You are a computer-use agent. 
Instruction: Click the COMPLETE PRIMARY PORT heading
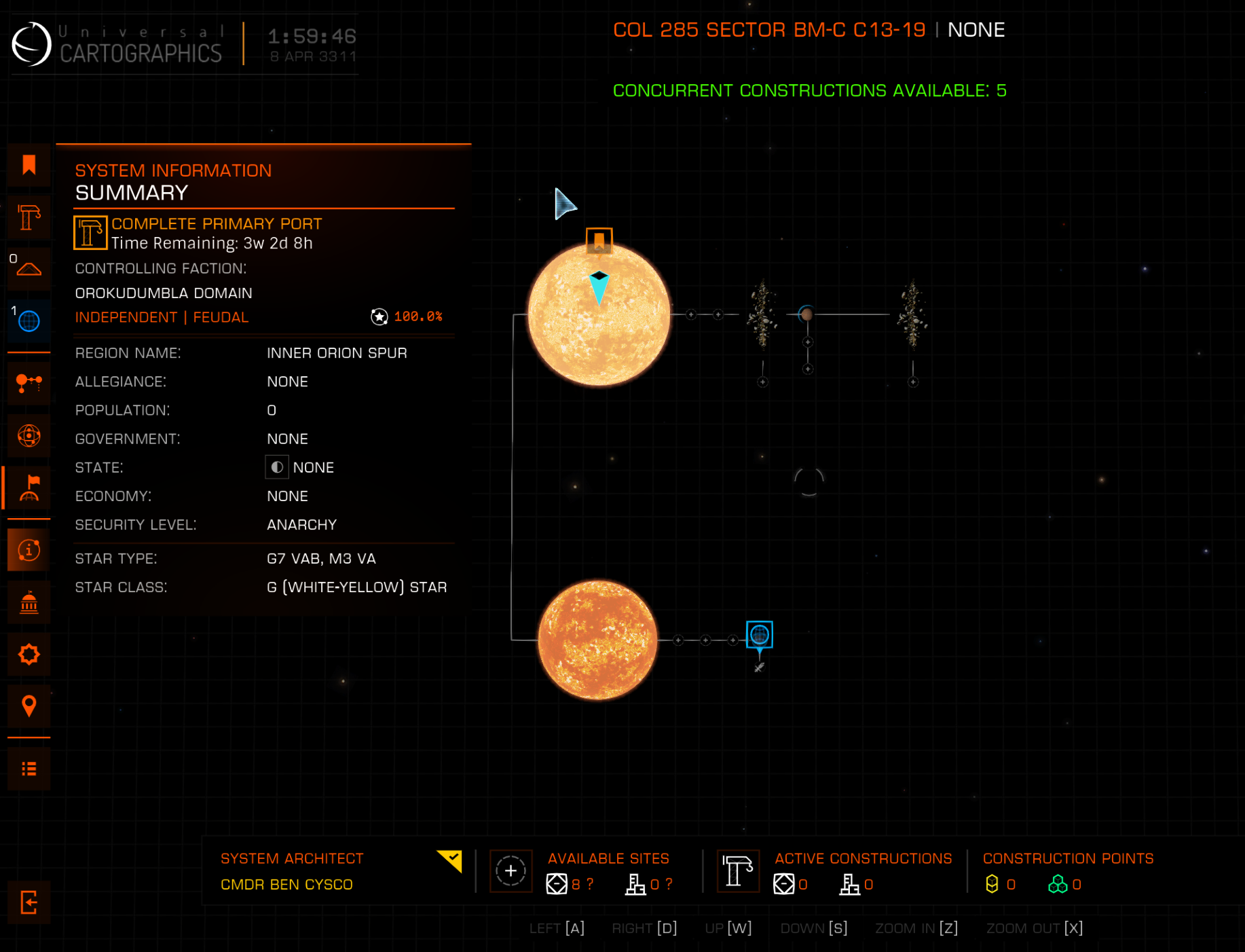click(217, 223)
